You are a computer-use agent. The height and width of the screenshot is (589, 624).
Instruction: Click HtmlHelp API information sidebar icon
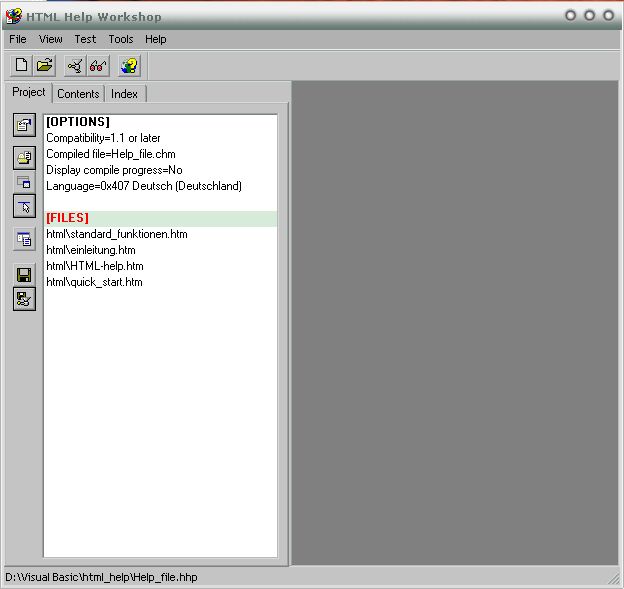click(24, 206)
